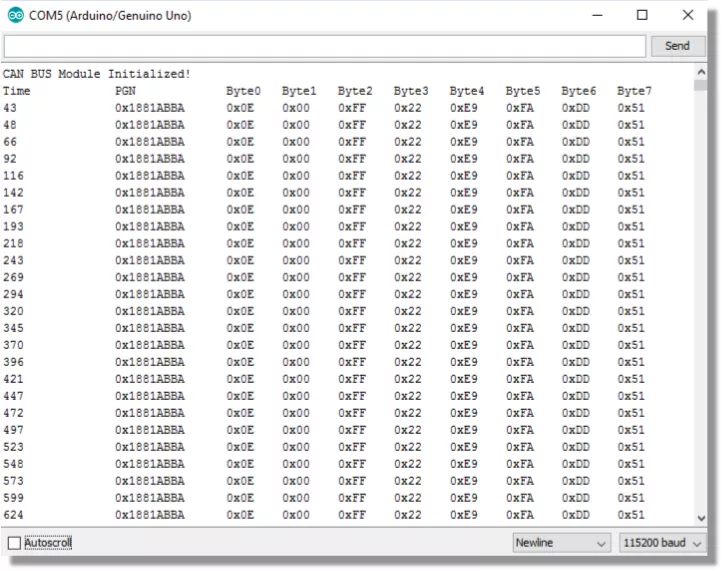723x571 pixels.
Task: Close the COM5 serial monitor window
Action: point(687,15)
